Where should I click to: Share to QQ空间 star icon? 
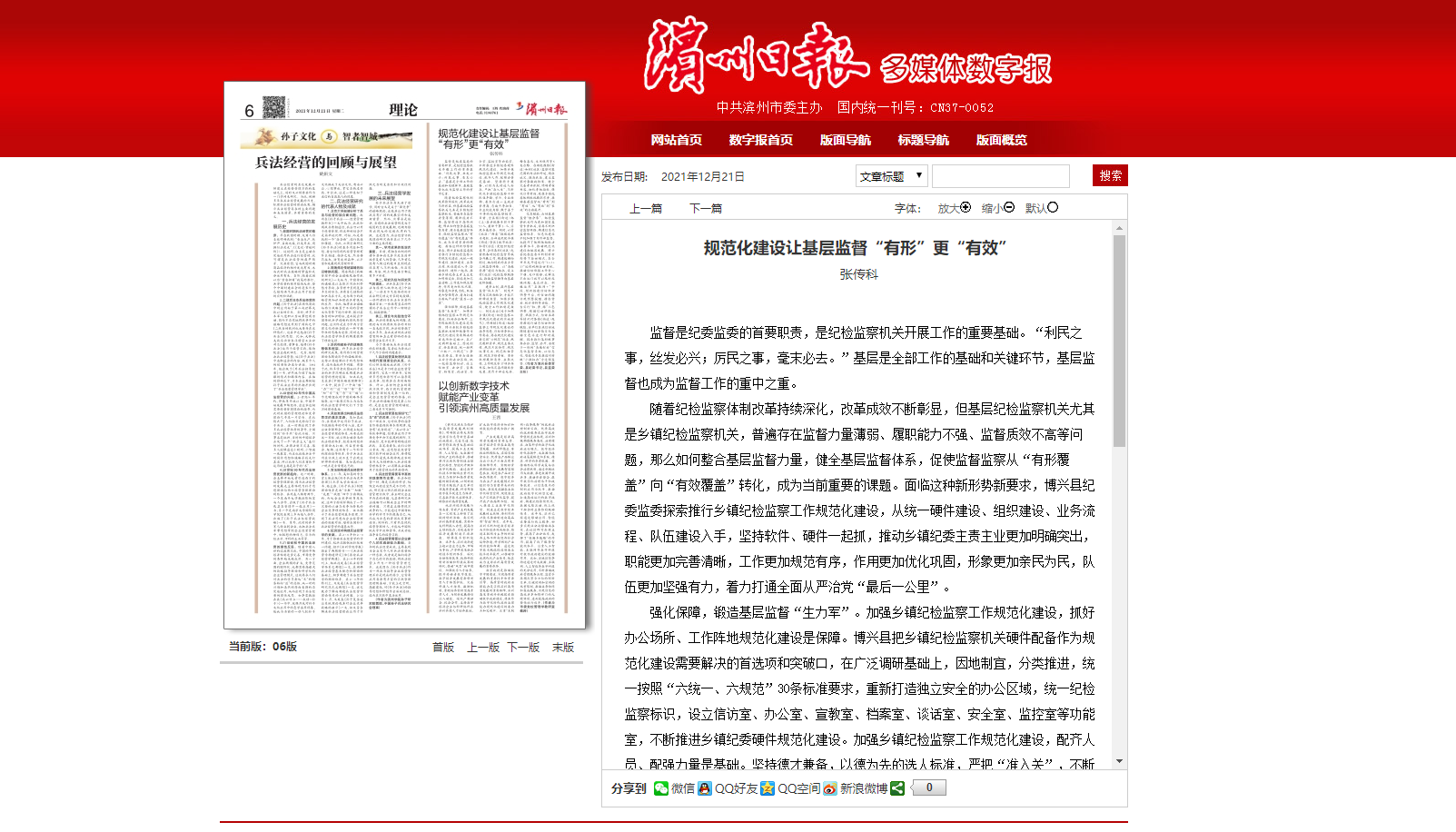tap(768, 788)
